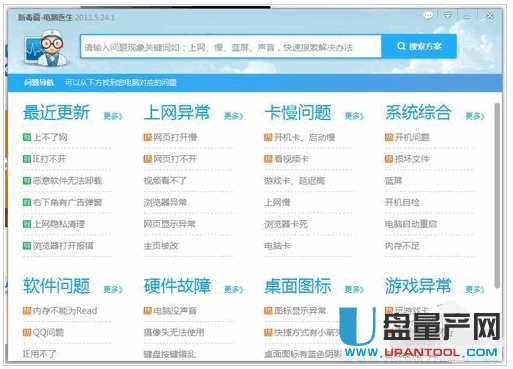Screen dimensions: 513x369
Task: Click the orange hot badge beside 网页打不开
Action: point(148,159)
